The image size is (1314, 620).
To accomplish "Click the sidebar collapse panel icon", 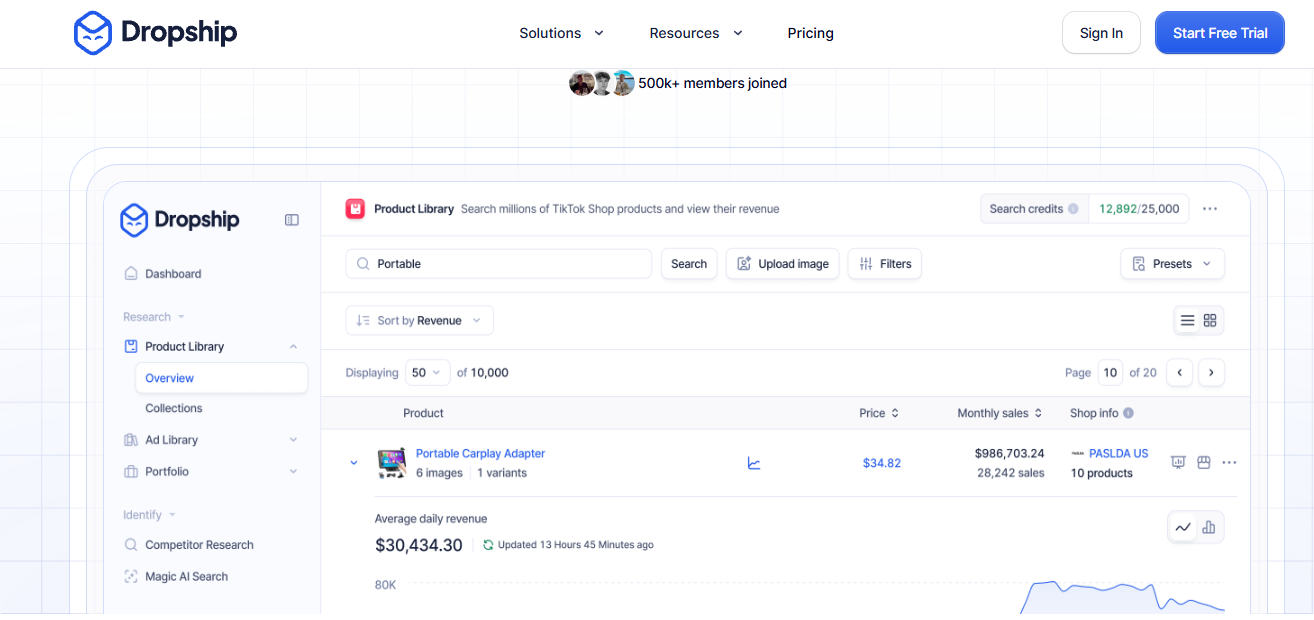I will 292,220.
